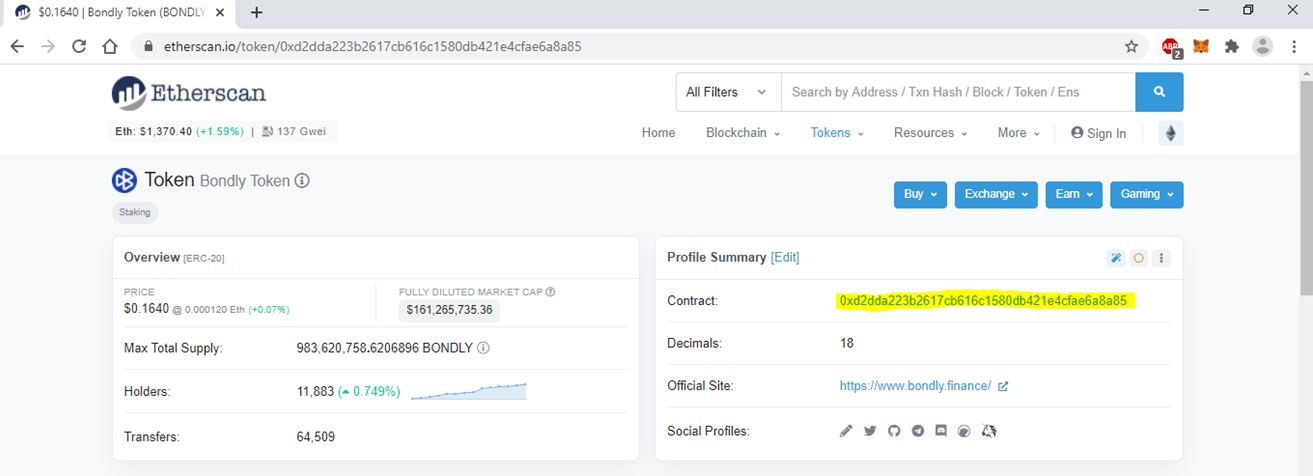The image size is (1313, 476).
Task: Click the fully diluted market cap value
Action: (450, 310)
